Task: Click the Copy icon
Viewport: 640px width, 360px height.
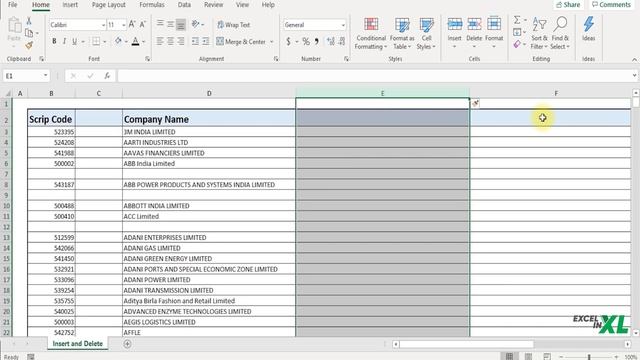Action: (29, 33)
